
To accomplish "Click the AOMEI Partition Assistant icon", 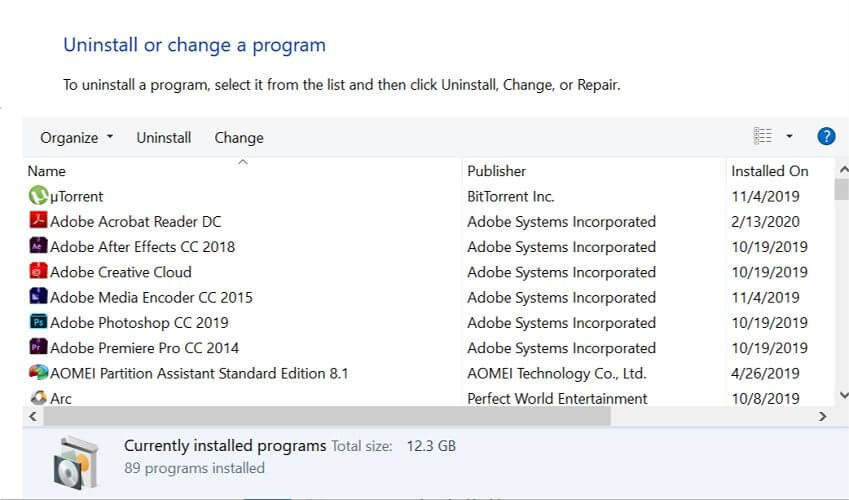I will tap(38, 372).
